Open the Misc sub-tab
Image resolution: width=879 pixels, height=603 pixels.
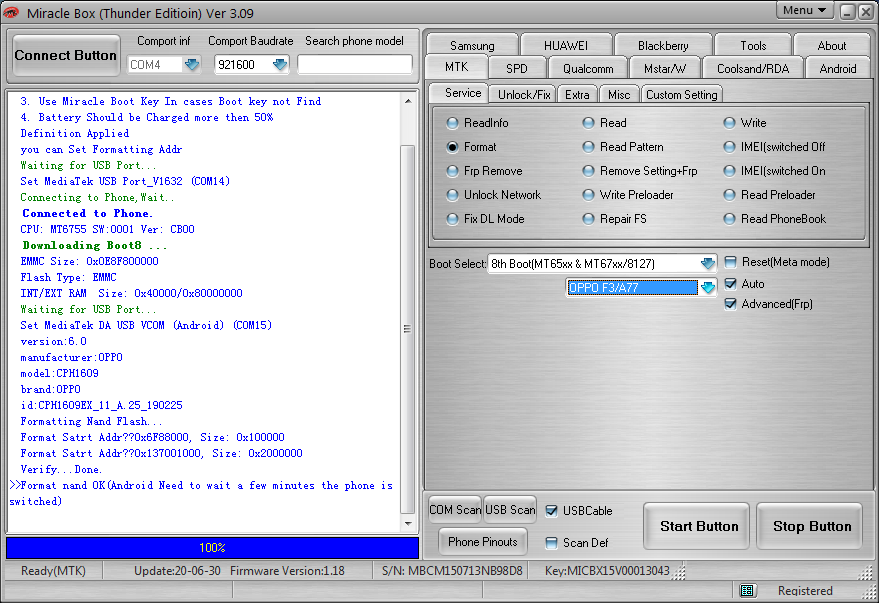click(619, 95)
